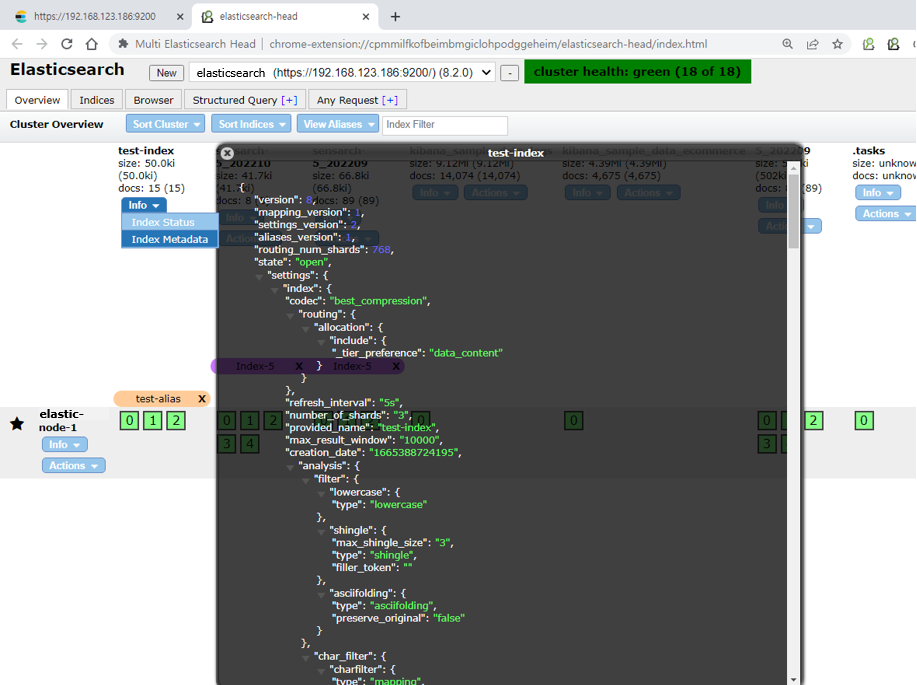Screen dimensions: 917x685
Task: Open the browser home page
Action: pyautogui.click(x=91, y=44)
